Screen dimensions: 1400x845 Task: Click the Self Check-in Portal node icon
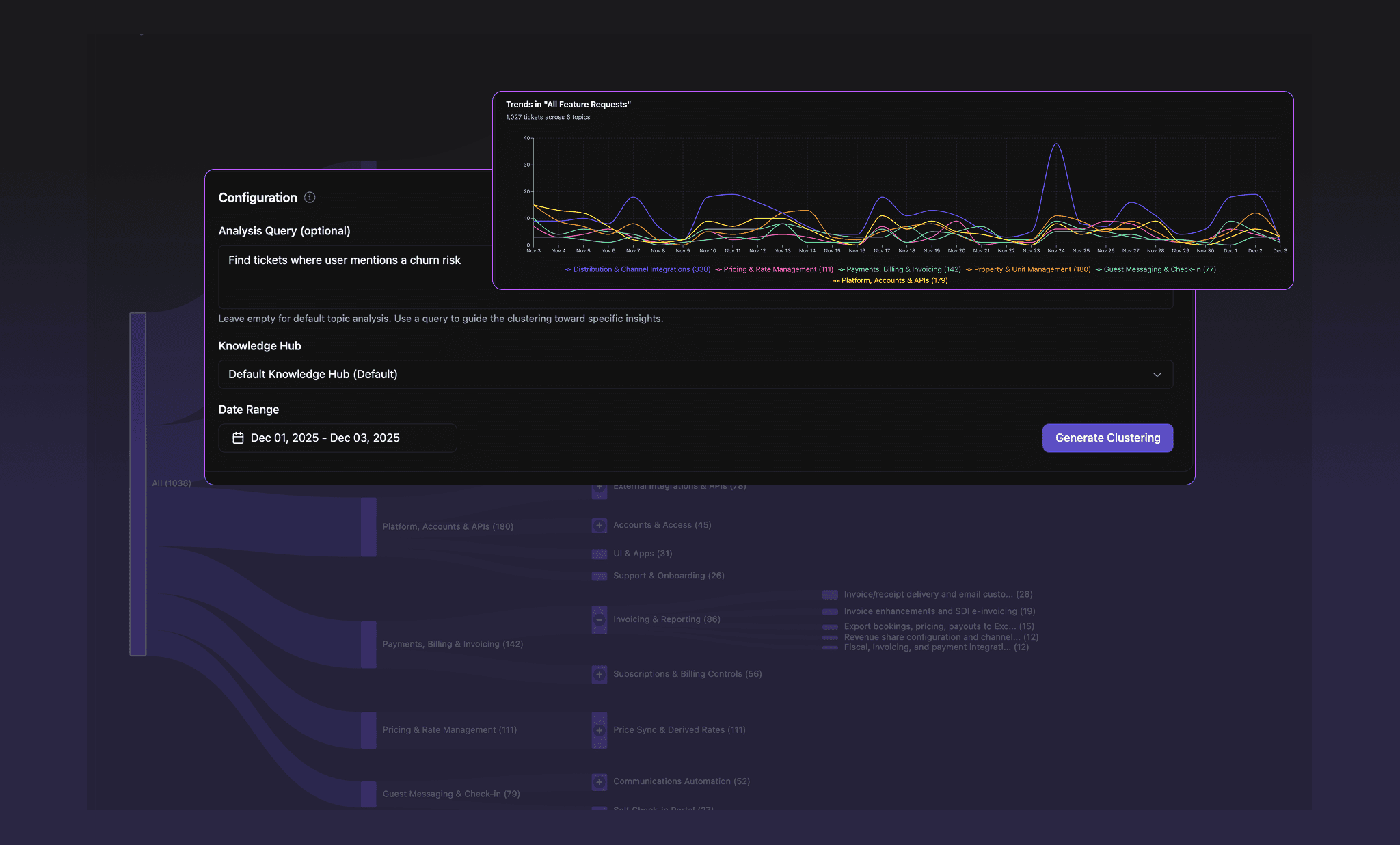tap(600, 808)
